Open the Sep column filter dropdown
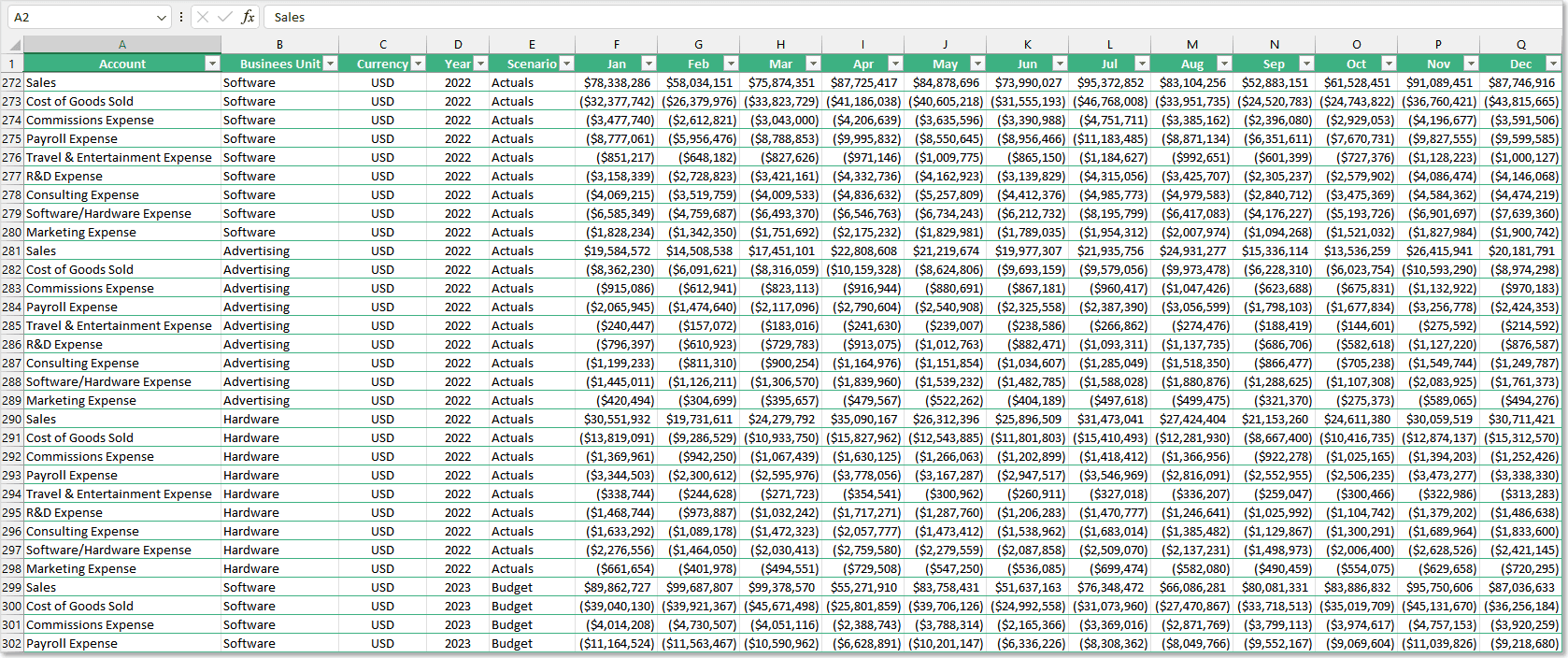This screenshot has height=658, width=1568. (x=1306, y=64)
